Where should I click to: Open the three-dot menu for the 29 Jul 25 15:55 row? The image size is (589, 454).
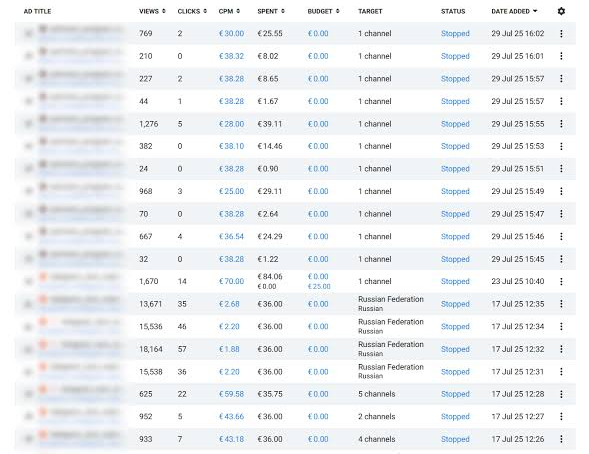(561, 124)
